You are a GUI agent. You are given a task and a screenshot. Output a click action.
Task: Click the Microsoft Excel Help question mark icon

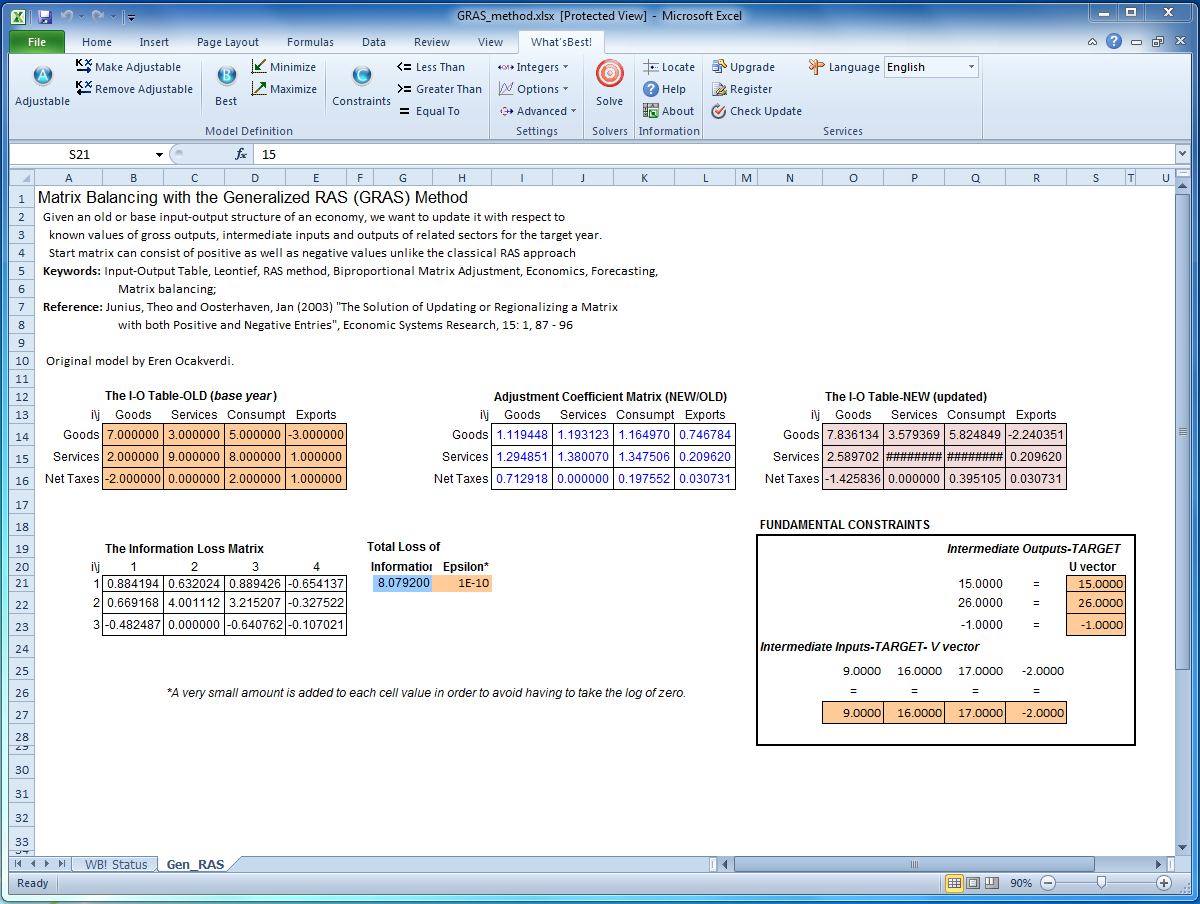[x=1114, y=42]
